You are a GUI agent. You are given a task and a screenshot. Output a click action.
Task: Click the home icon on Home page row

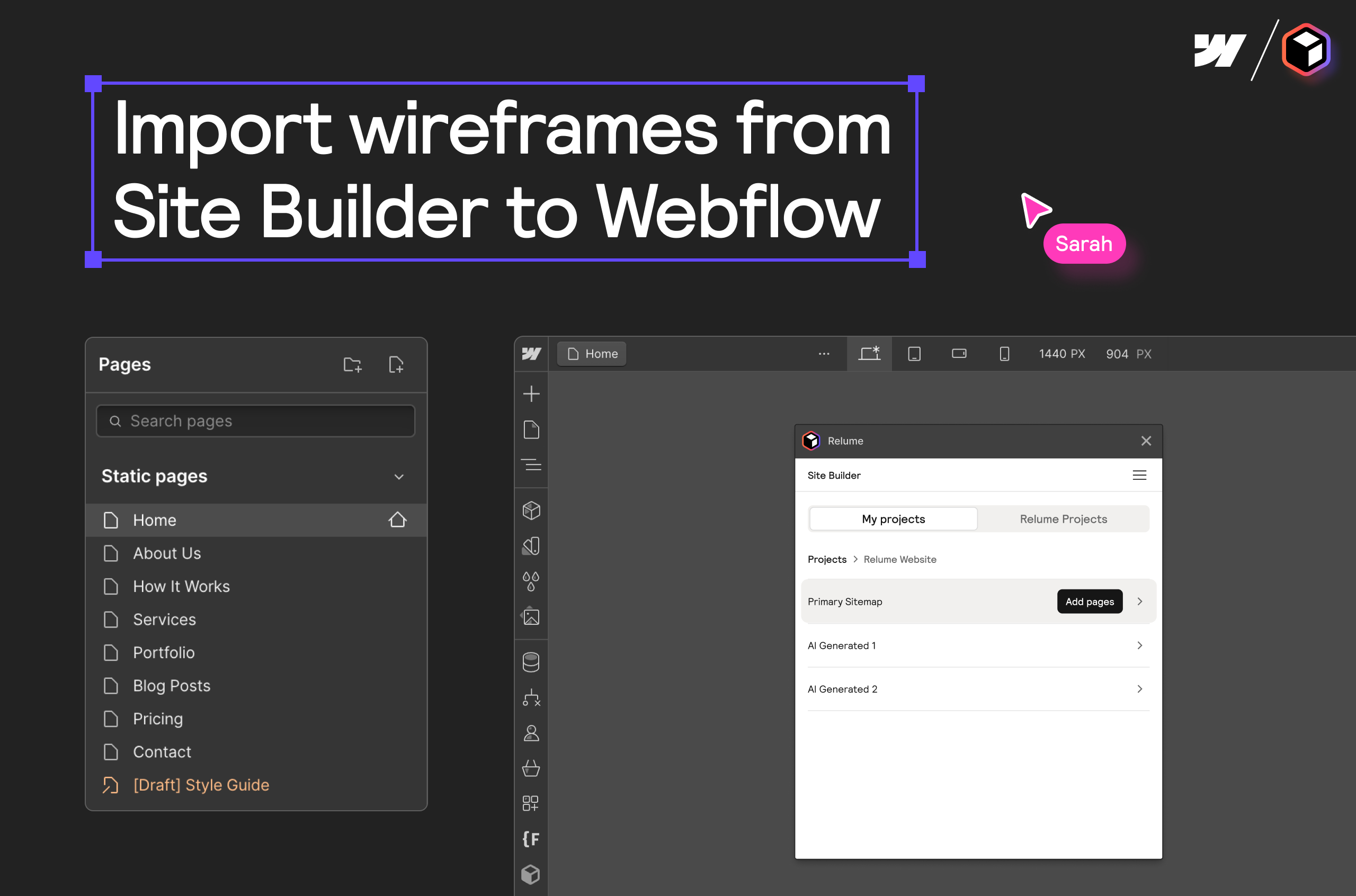(x=398, y=520)
